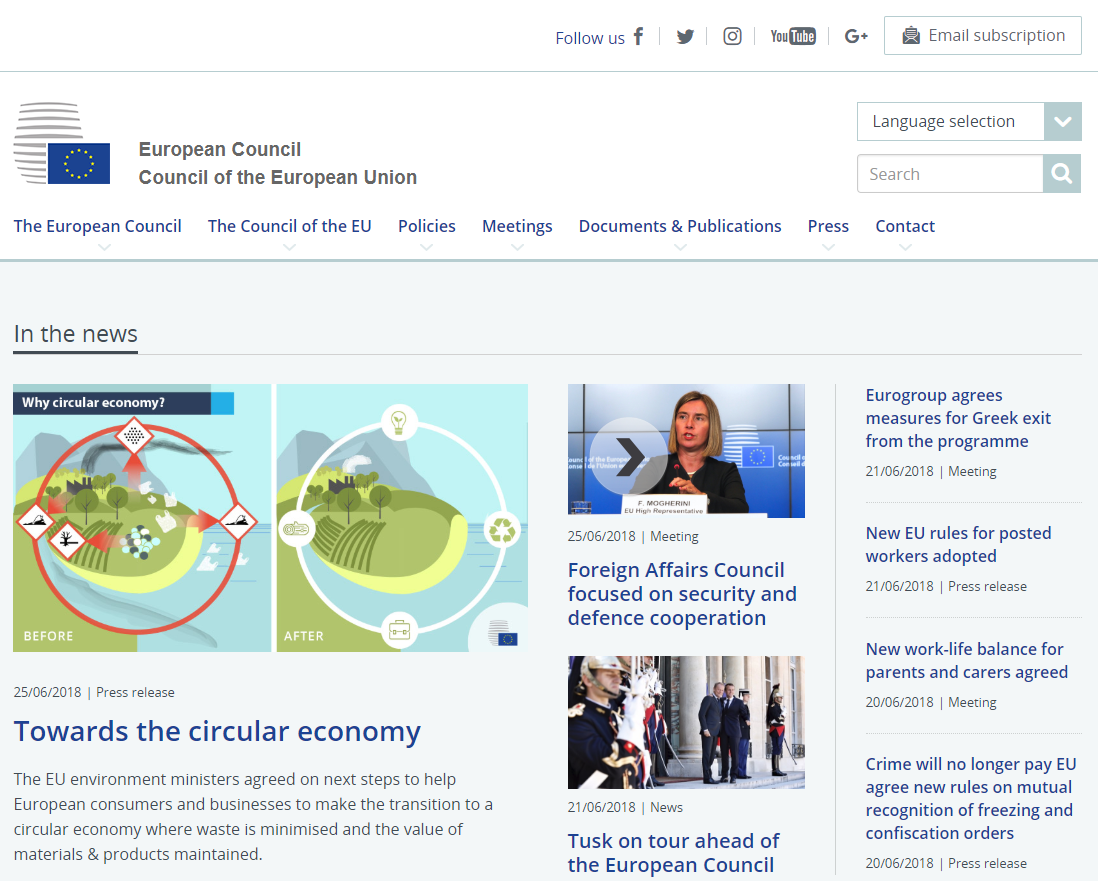Open The European Council menu
The height and width of the screenshot is (881, 1098).
pyautogui.click(x=97, y=226)
